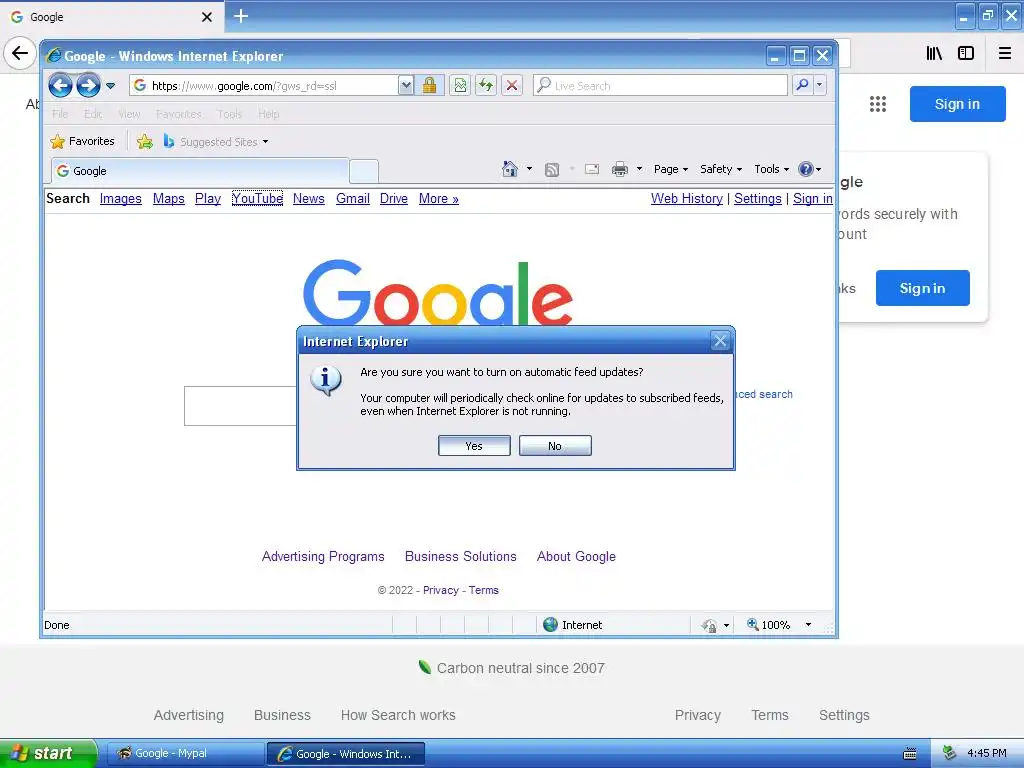Screen dimensions: 1024x768
Task: Open Suggested Sites dropdown
Action: click(216, 141)
